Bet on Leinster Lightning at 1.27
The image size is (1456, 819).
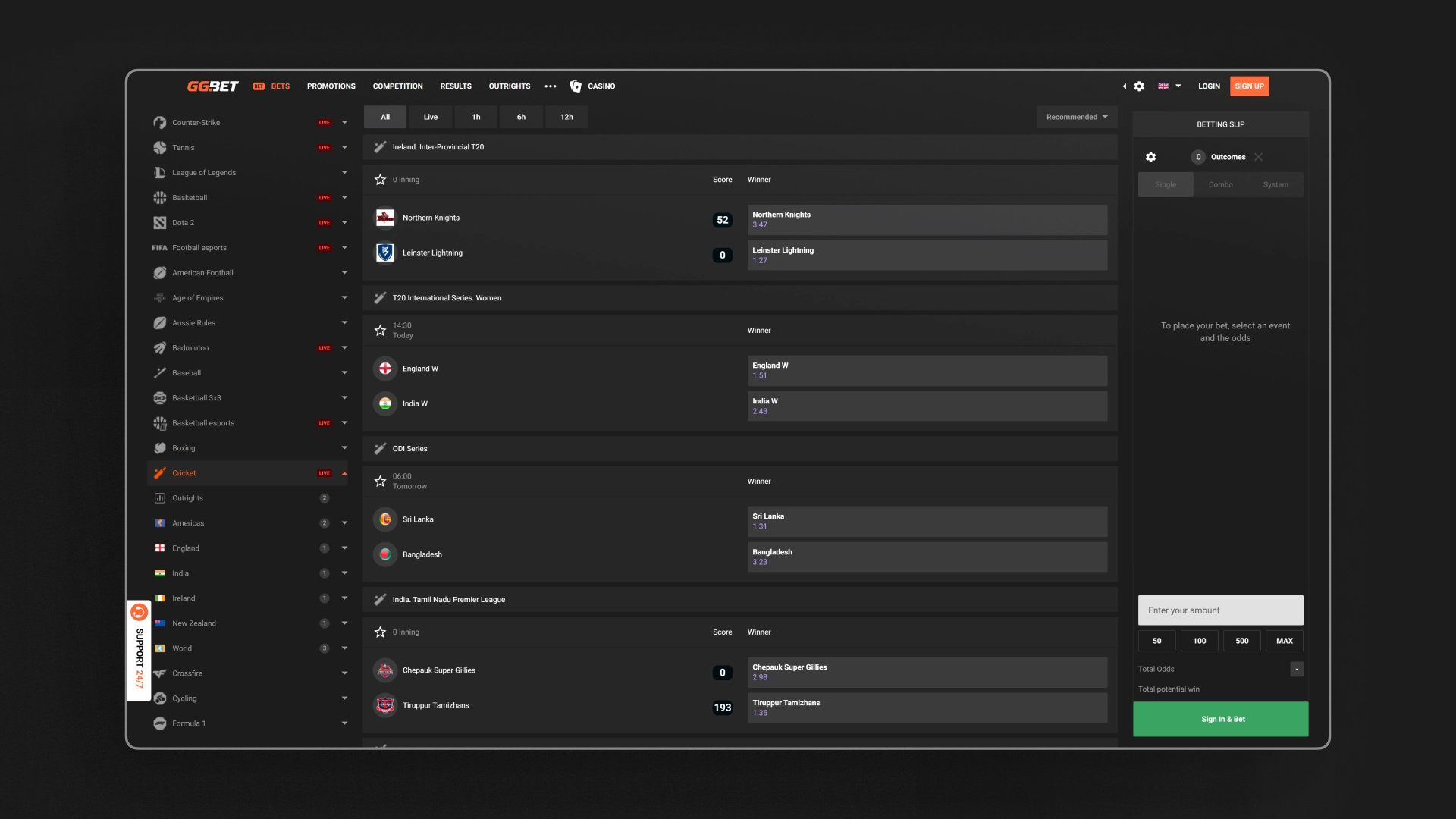927,255
